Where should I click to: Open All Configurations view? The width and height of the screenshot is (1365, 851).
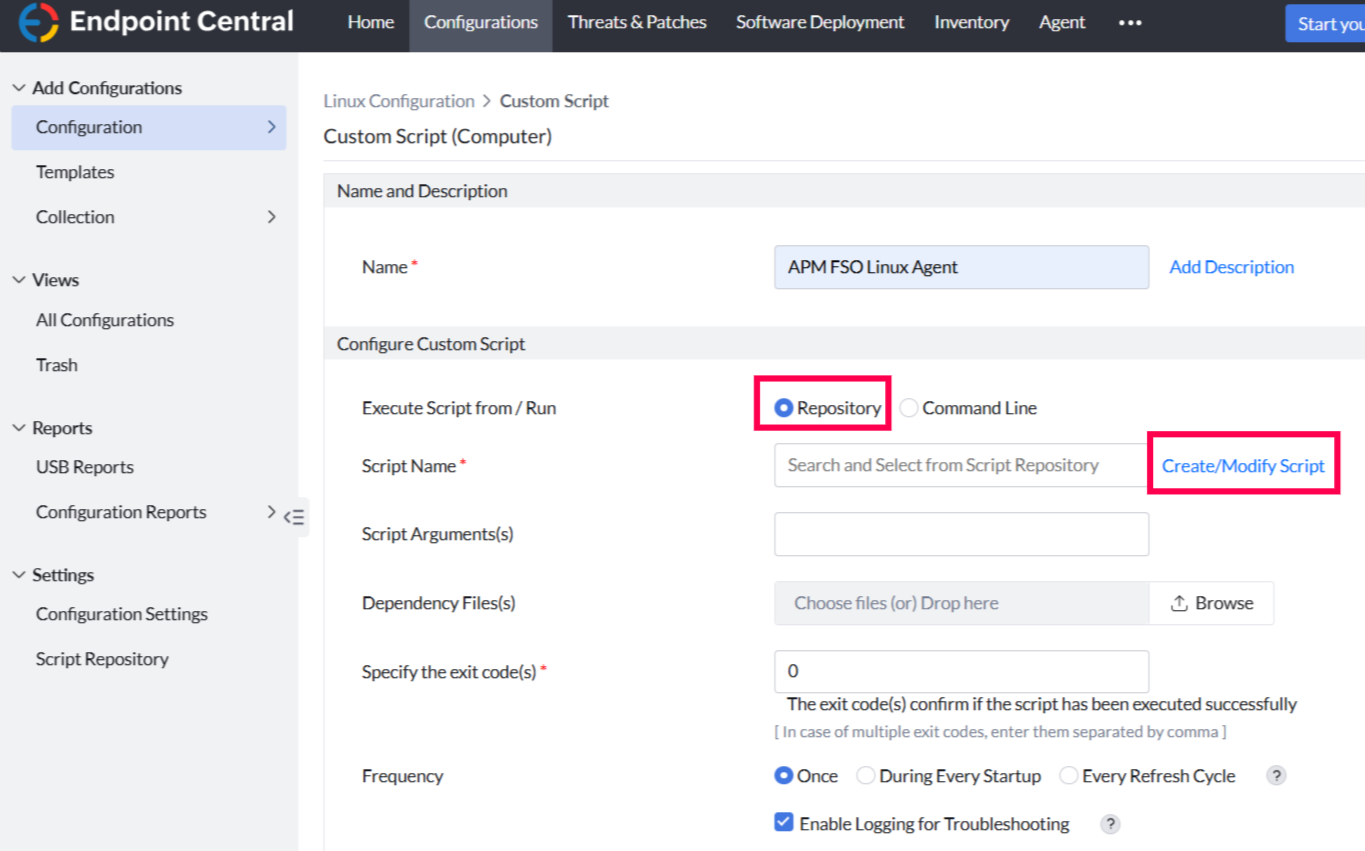tap(105, 320)
